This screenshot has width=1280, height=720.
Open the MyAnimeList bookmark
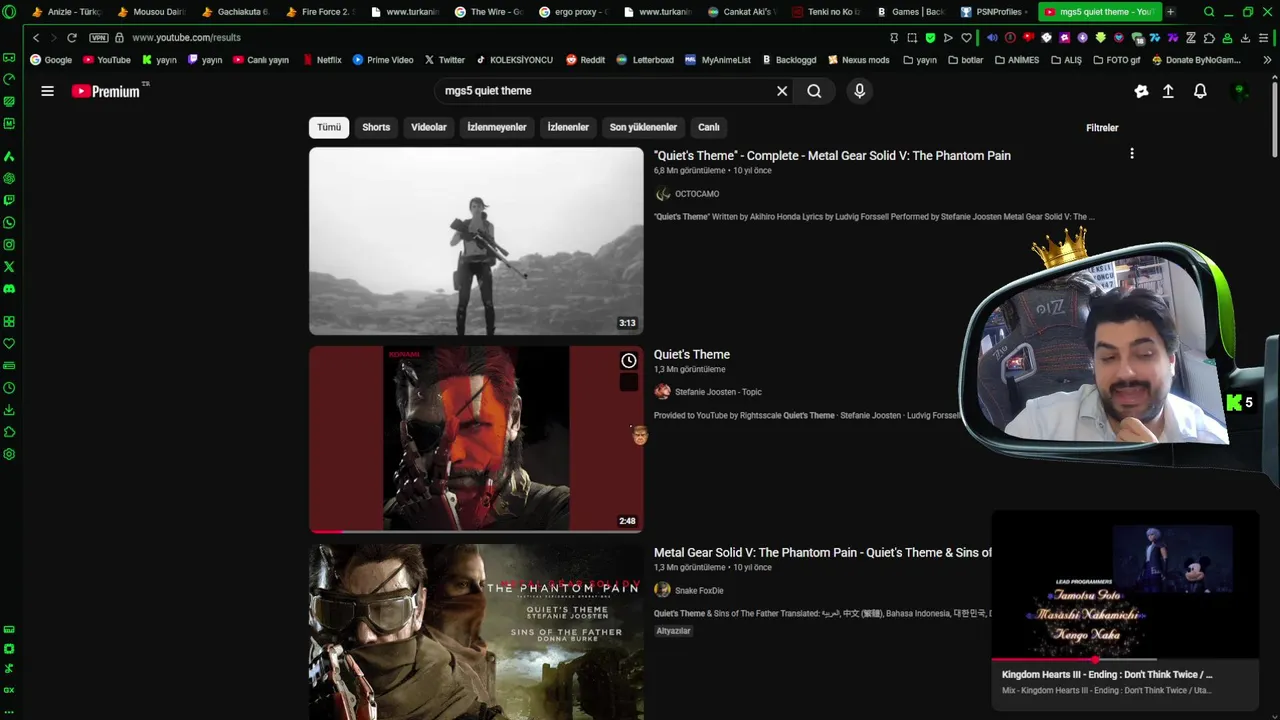coord(718,60)
